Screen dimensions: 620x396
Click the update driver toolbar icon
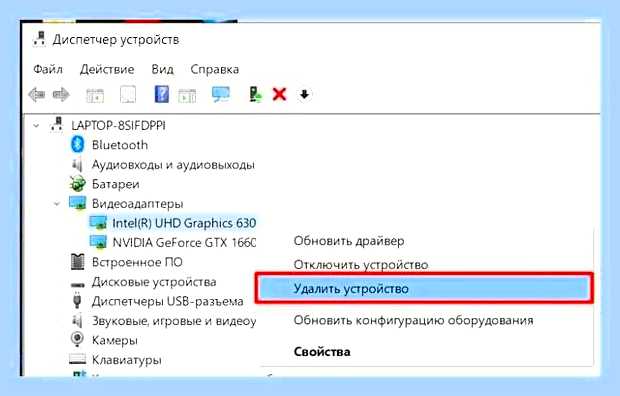click(x=255, y=95)
